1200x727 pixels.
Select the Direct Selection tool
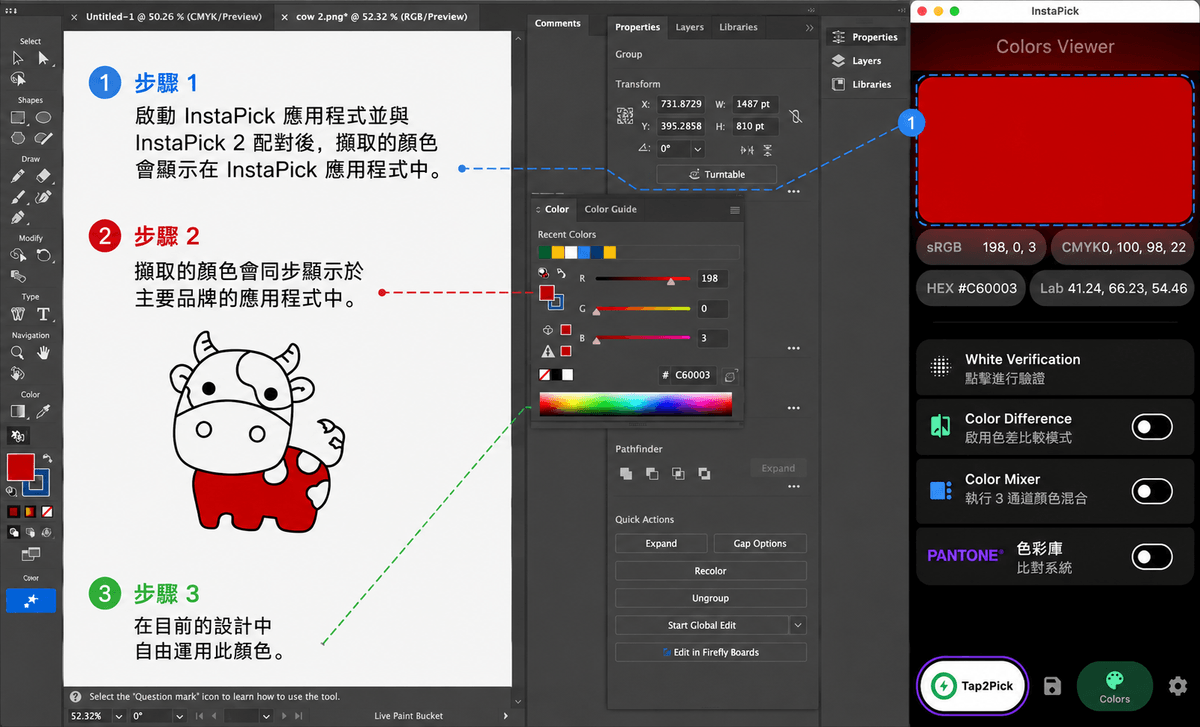click(44, 59)
